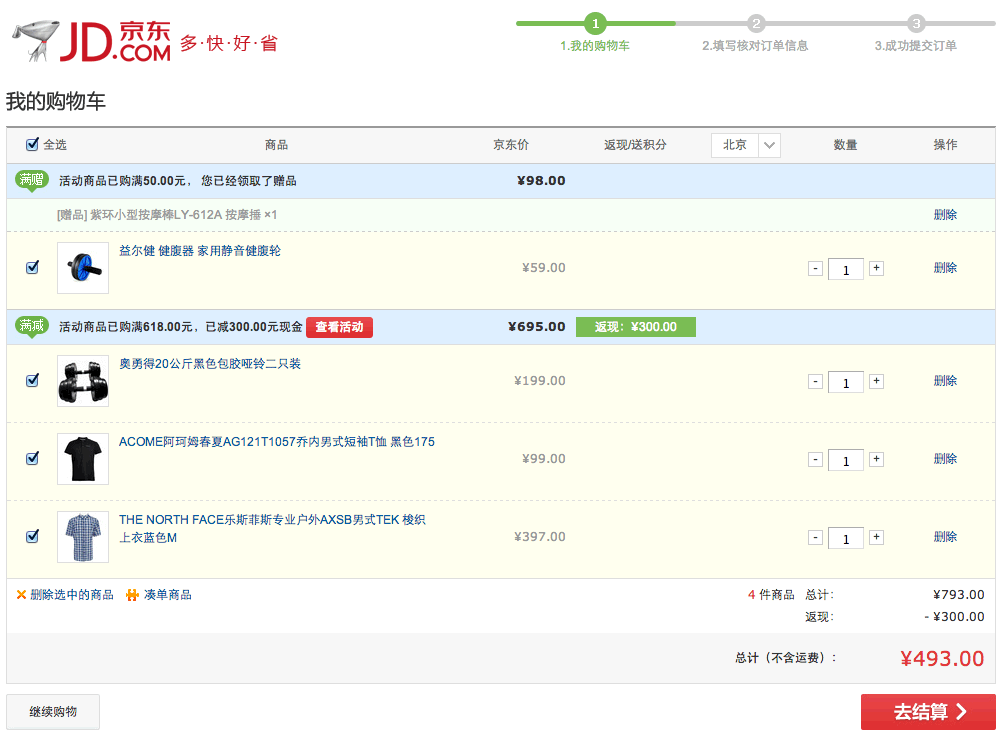
Task: Open the dumbbell product thumbnail
Action: coord(83,381)
